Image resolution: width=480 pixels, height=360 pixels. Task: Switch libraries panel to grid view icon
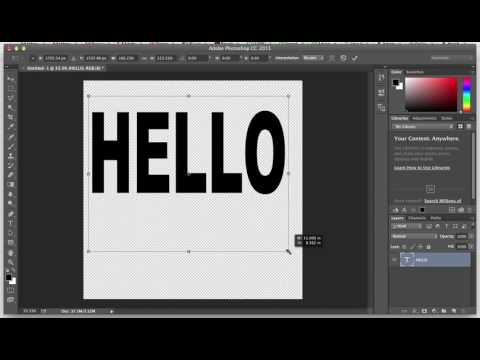460,126
